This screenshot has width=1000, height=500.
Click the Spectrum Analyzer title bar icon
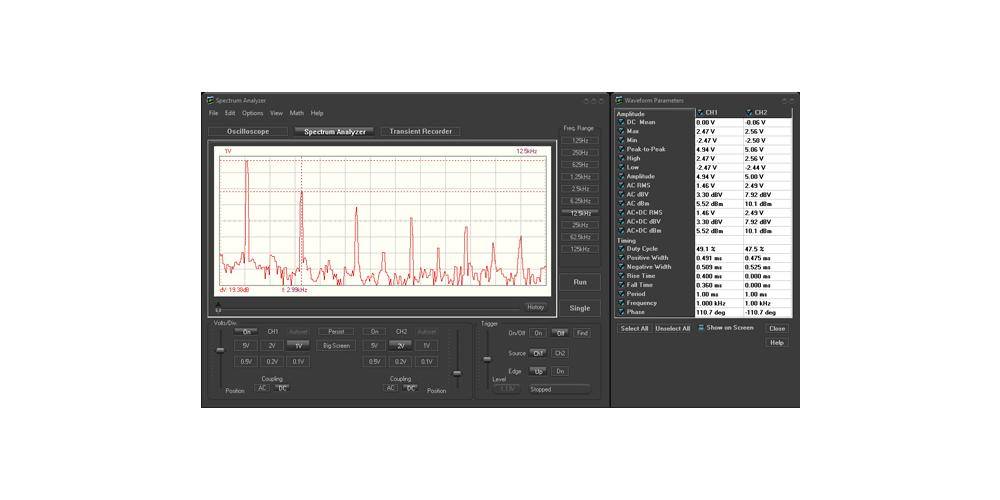(x=210, y=100)
